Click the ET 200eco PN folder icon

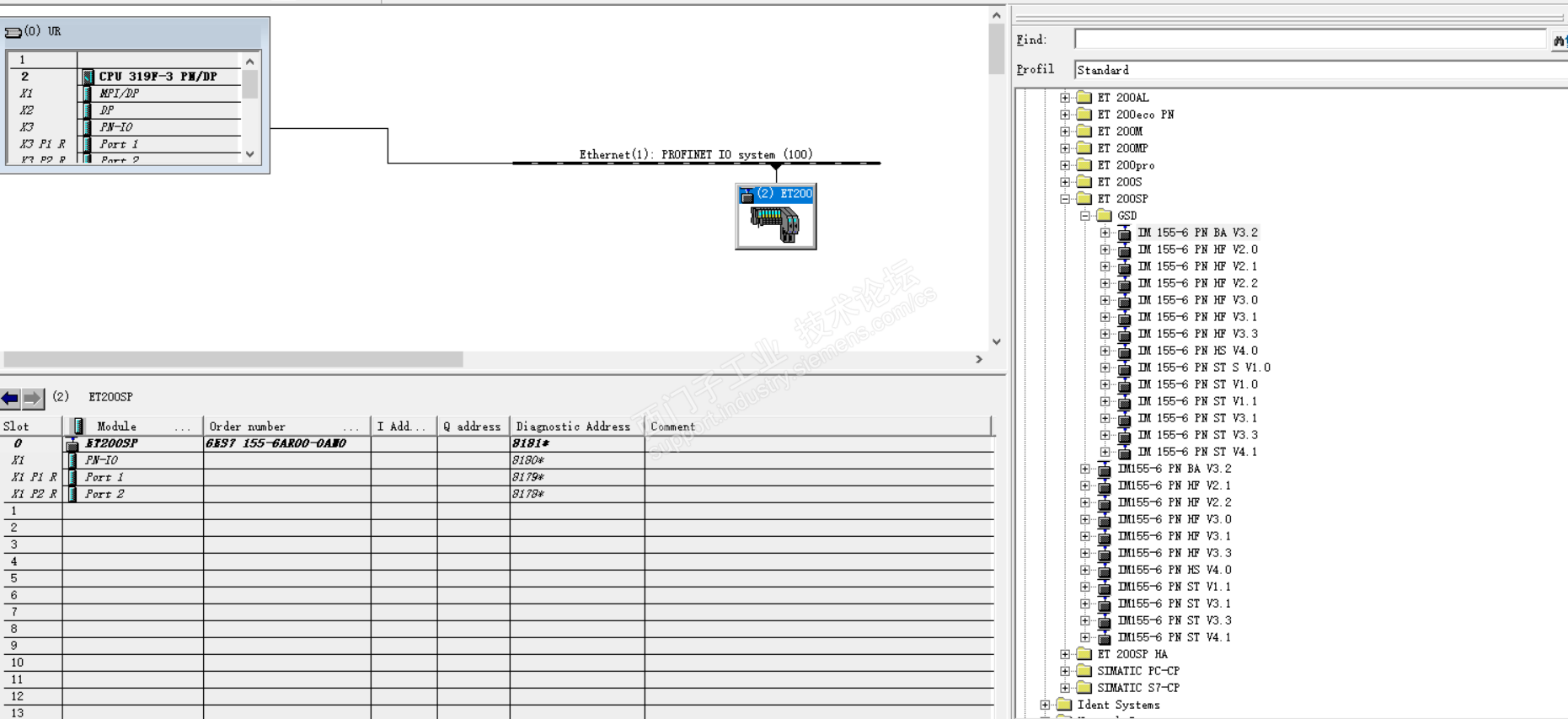[x=1084, y=115]
